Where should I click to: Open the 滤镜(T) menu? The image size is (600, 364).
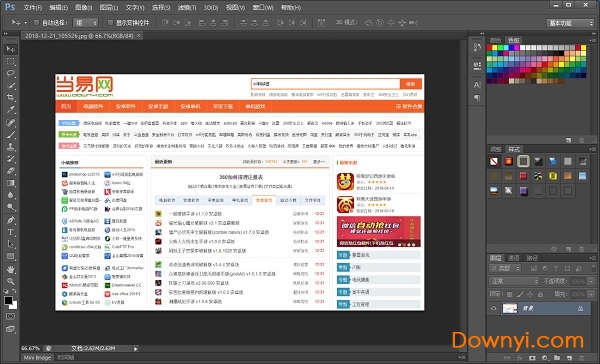coord(187,7)
